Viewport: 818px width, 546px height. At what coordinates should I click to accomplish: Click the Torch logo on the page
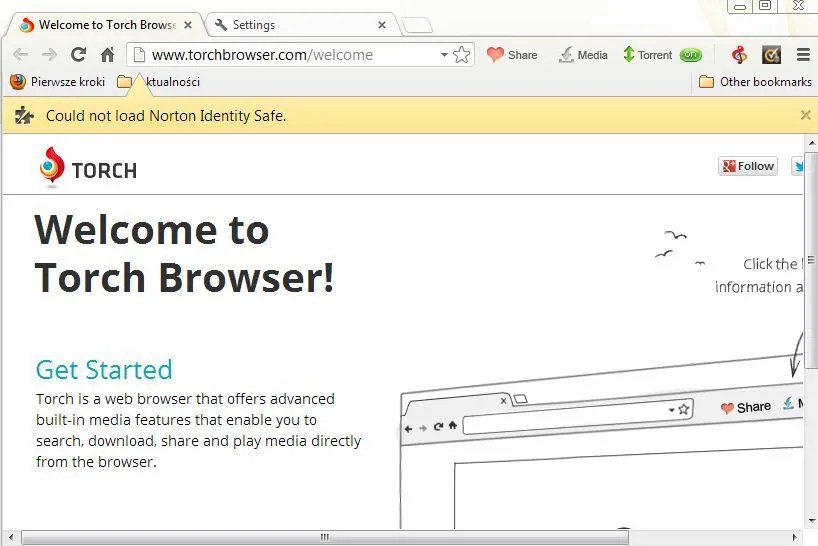click(x=88, y=167)
